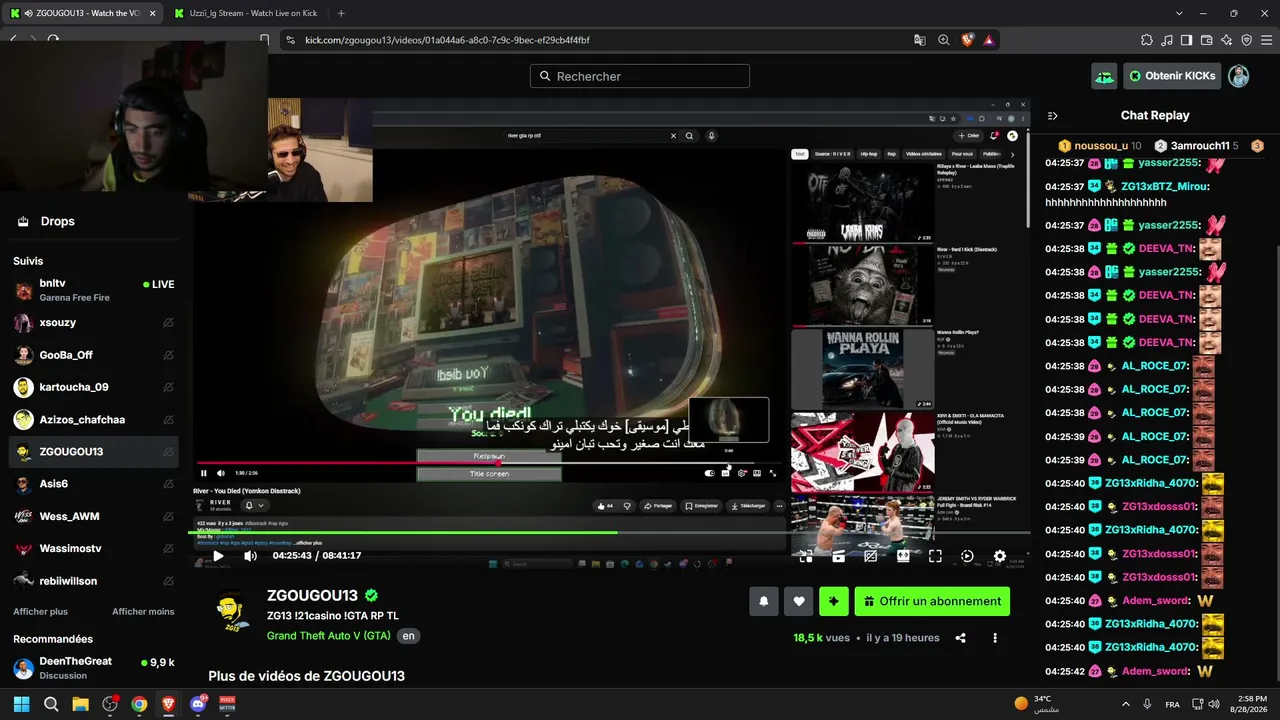The width and height of the screenshot is (1280, 720).
Task: Open Brave Shields icon
Action: [967, 40]
